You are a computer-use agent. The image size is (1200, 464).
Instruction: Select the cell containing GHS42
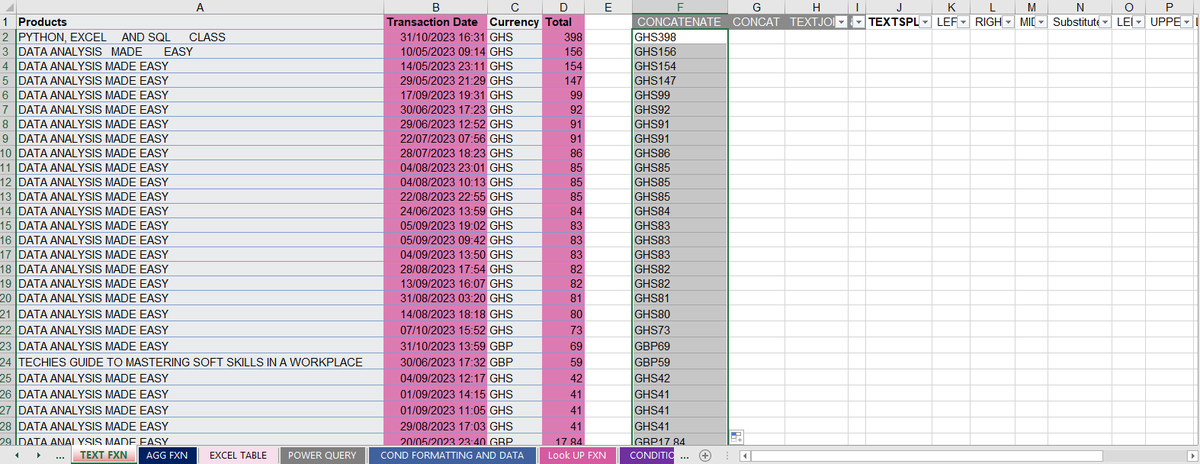680,378
